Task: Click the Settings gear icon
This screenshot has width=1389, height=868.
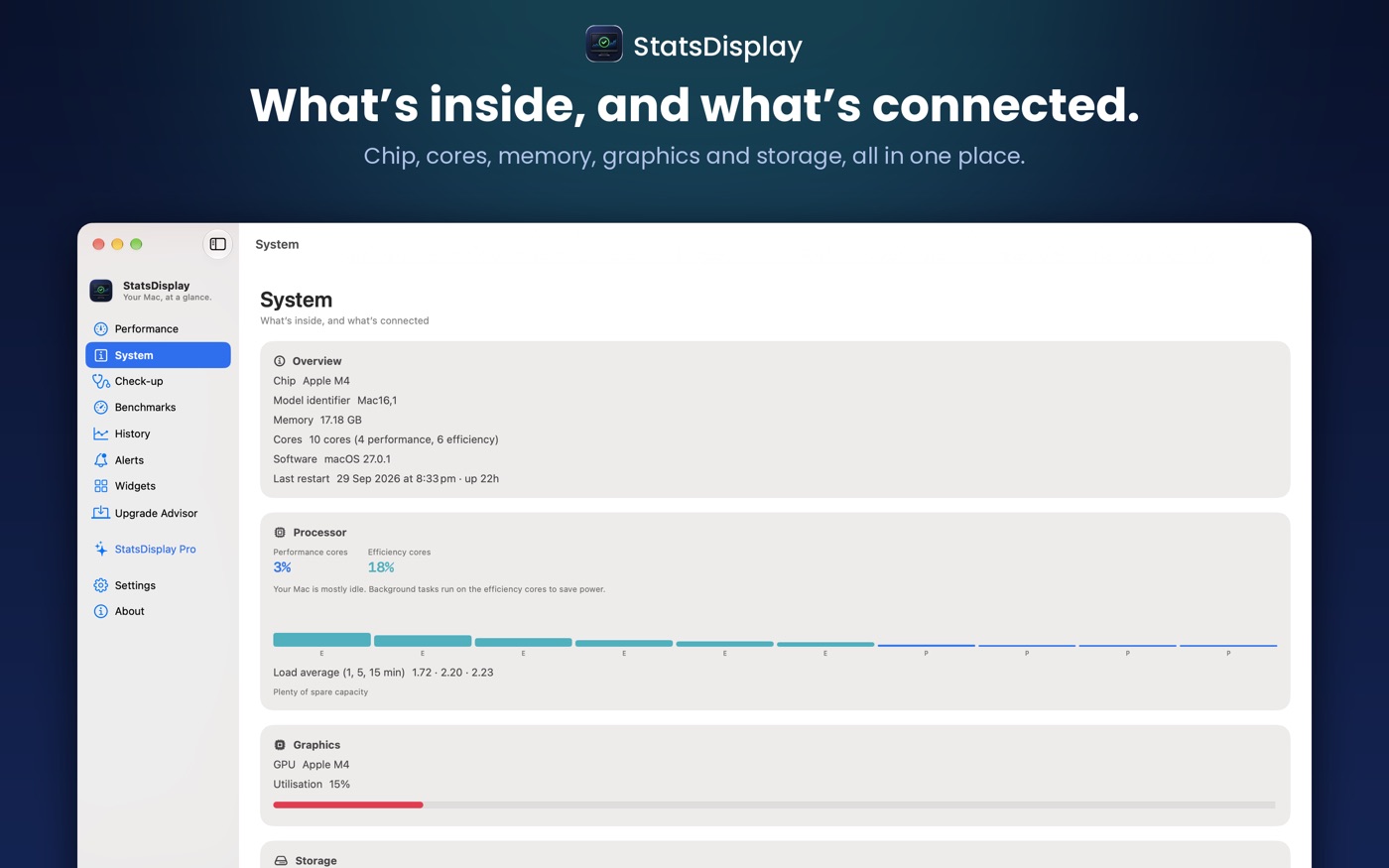Action: [100, 585]
